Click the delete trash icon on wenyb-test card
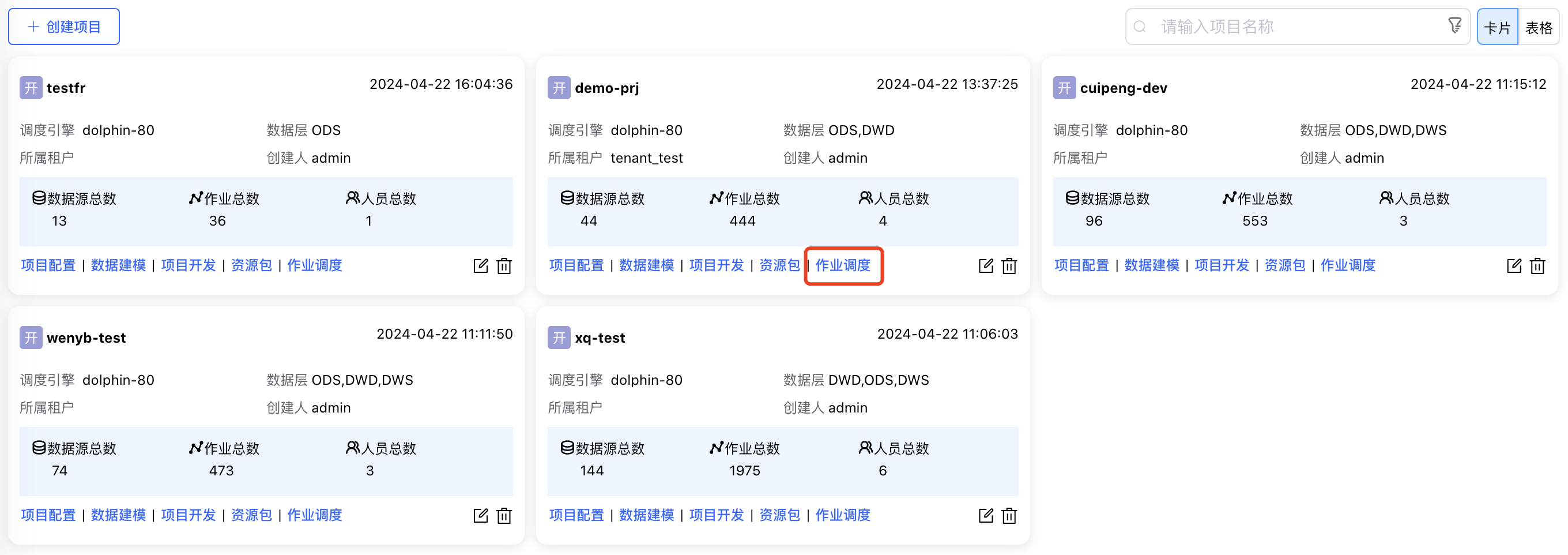 tap(503, 515)
